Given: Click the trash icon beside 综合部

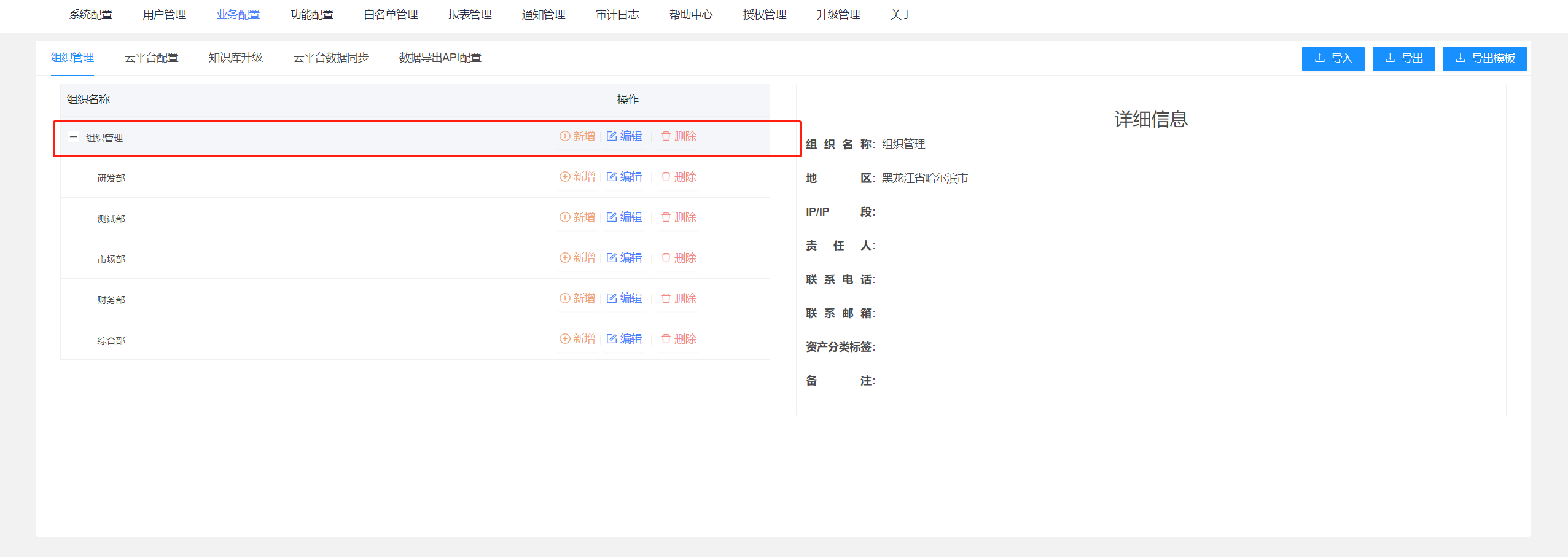Looking at the screenshot, I should (x=666, y=338).
